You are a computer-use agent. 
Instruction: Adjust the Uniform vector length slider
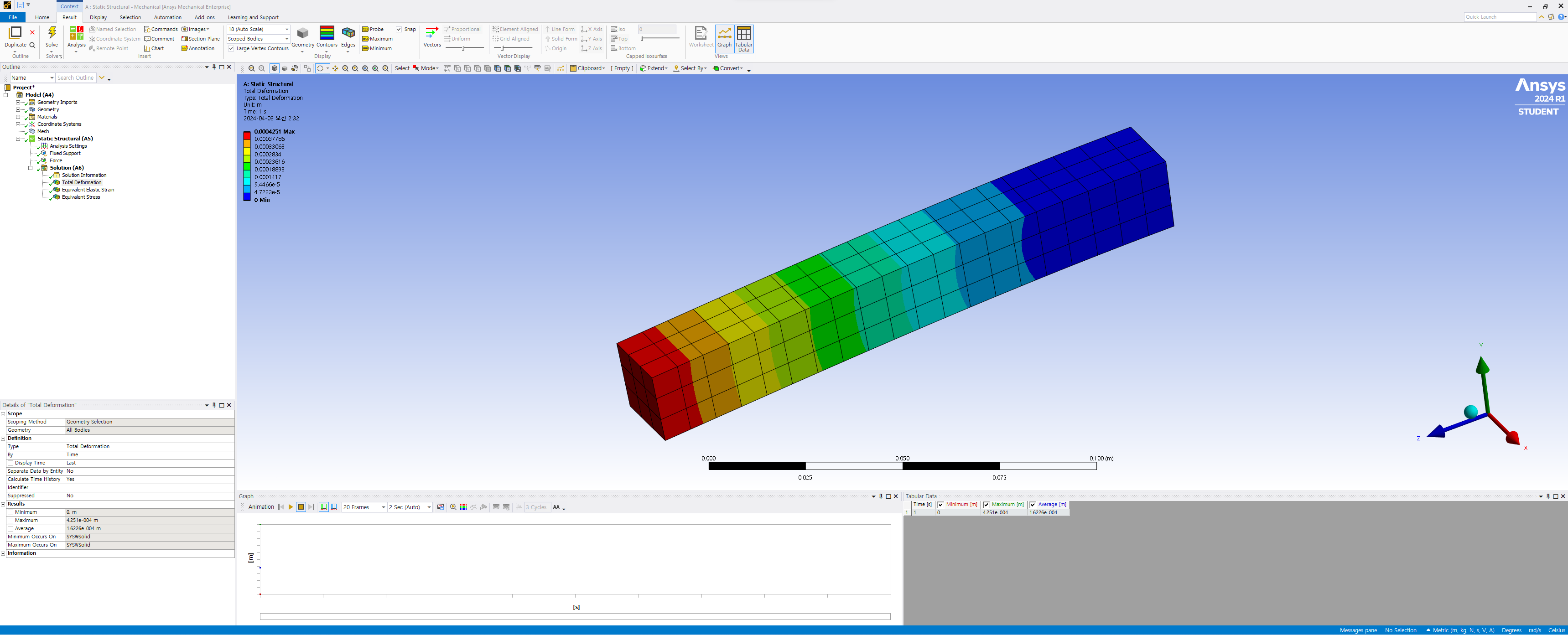click(x=464, y=48)
